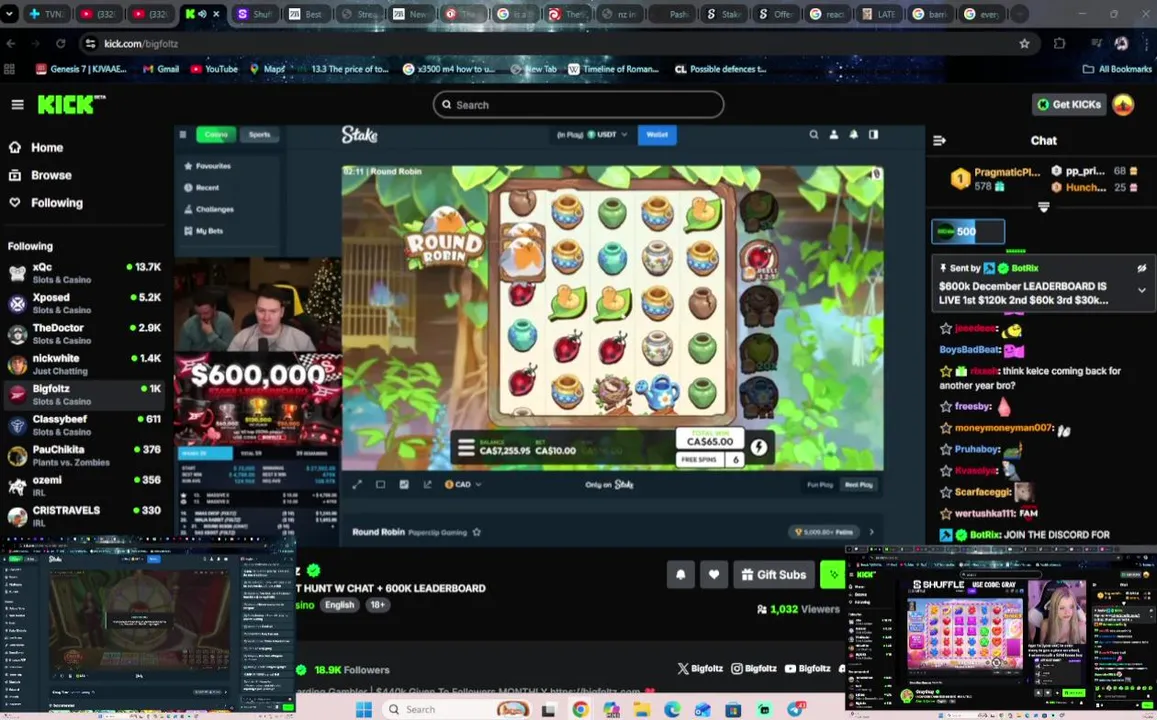Open the Kick hamburger sidebar menu
This screenshot has width=1157, height=720.
[x=18, y=105]
